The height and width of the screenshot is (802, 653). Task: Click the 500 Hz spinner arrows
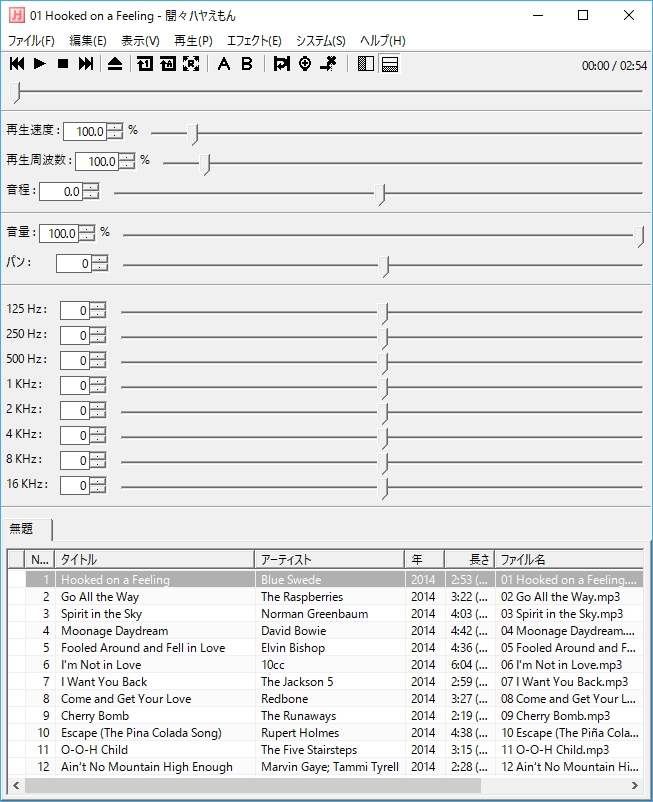[98, 361]
